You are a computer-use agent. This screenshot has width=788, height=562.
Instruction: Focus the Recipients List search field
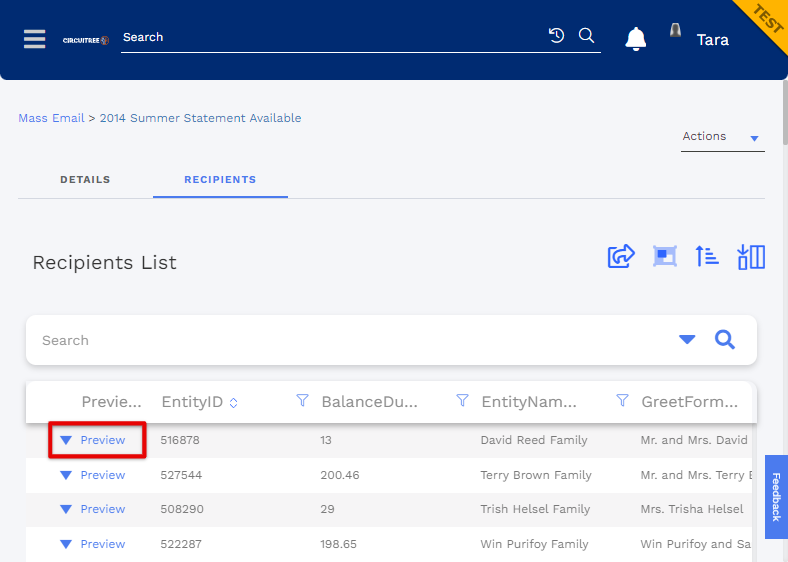point(352,340)
